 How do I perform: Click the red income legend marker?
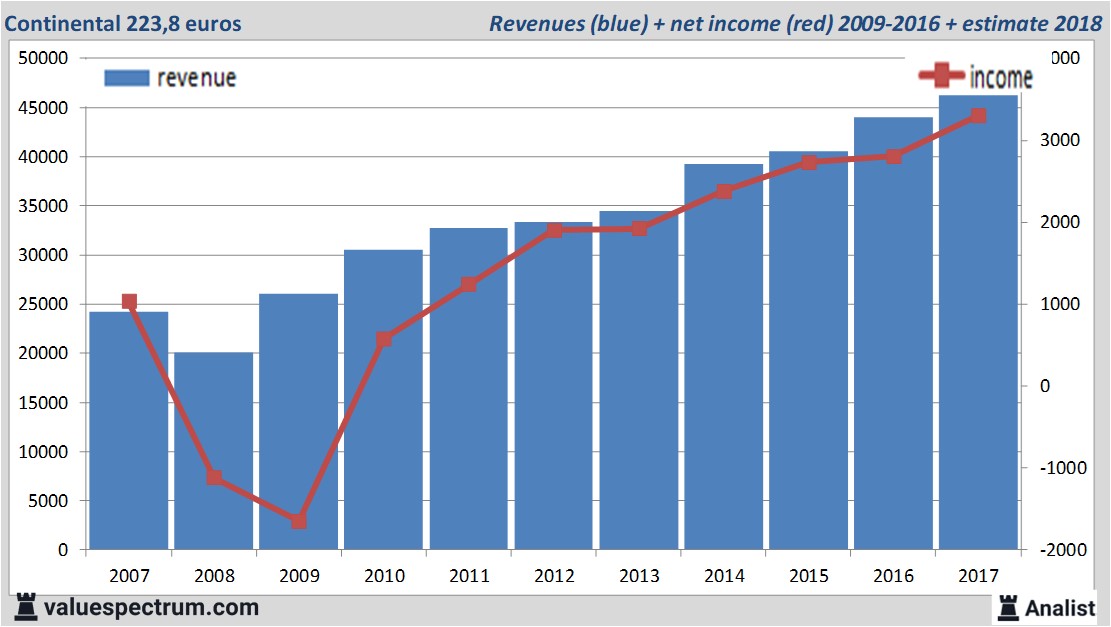click(x=942, y=75)
